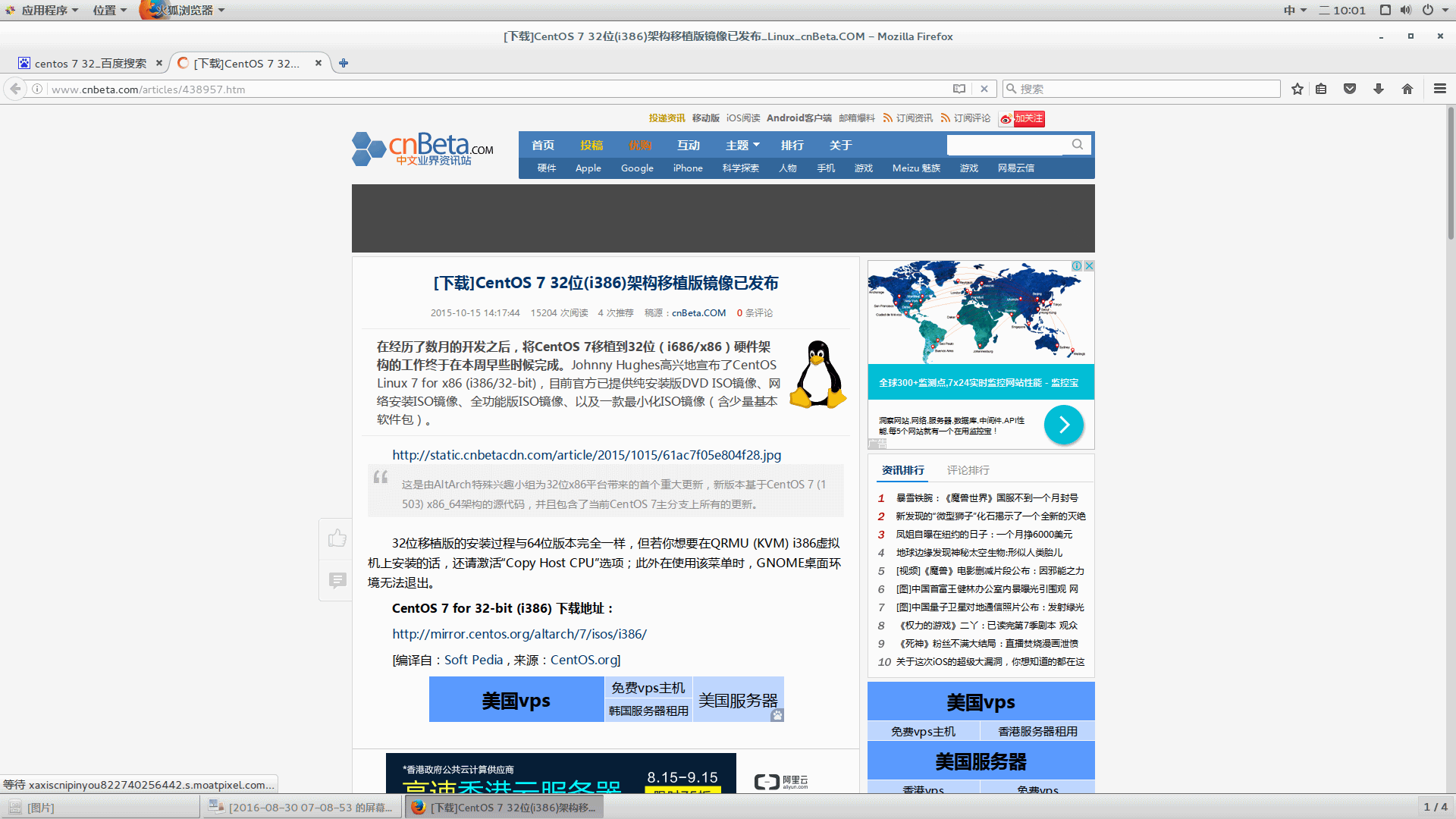Screen dimensions: 1456x819
Task: Open Apple topic in sub navigation
Action: point(588,168)
